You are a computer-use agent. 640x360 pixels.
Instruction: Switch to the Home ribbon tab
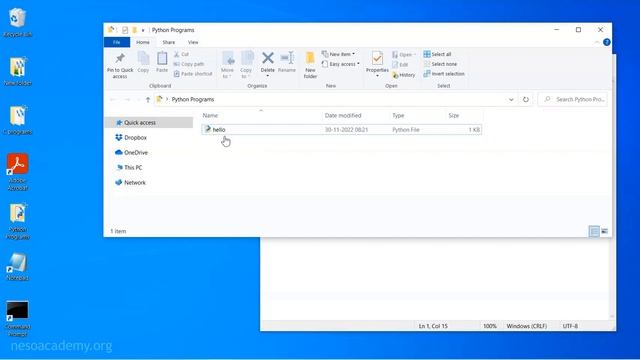point(143,42)
